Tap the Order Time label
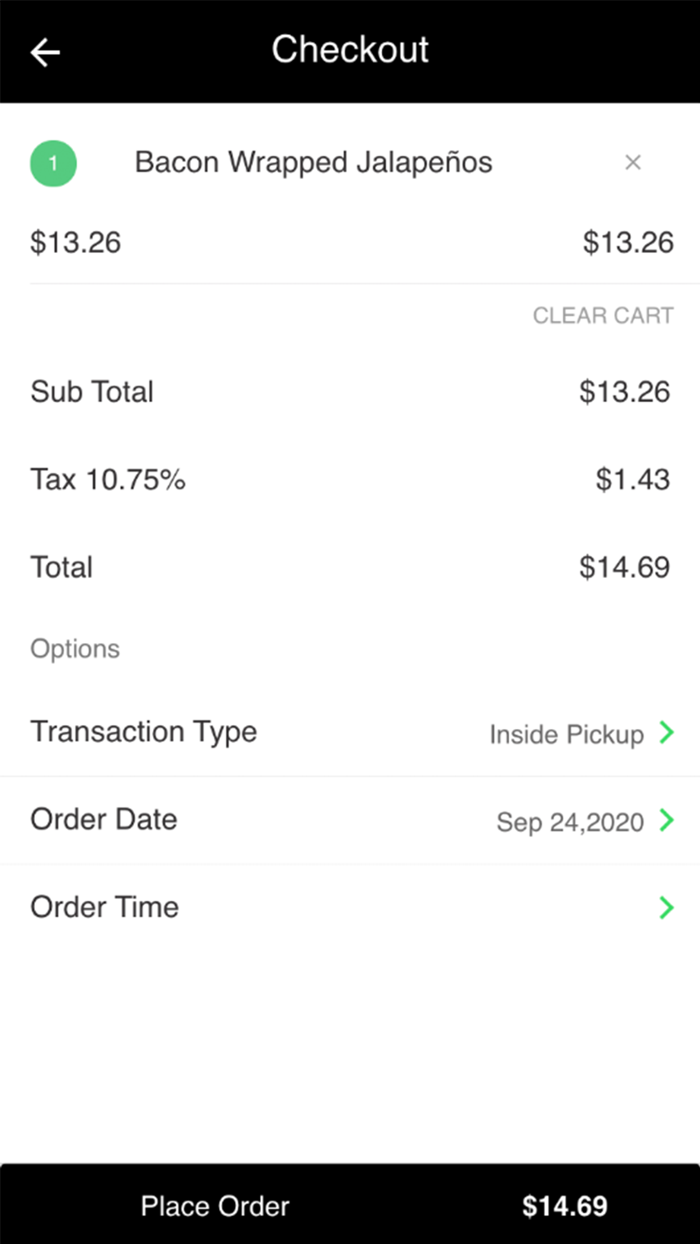 (x=105, y=908)
